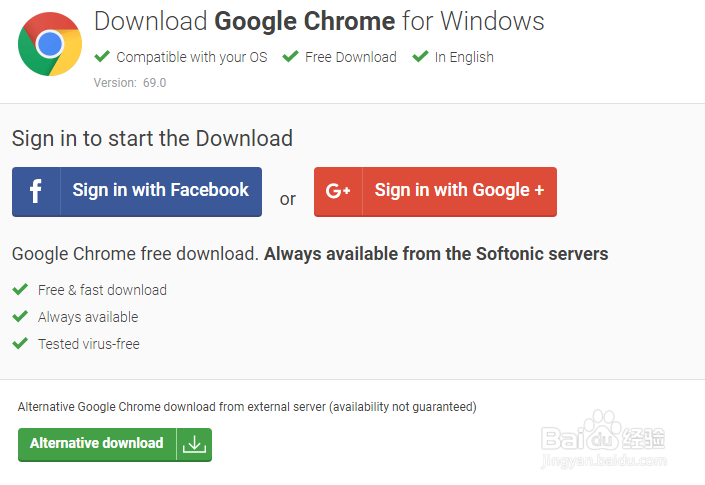Click the "Sign in to start the Download" heading
Screen dimensions: 705x485
[152, 138]
